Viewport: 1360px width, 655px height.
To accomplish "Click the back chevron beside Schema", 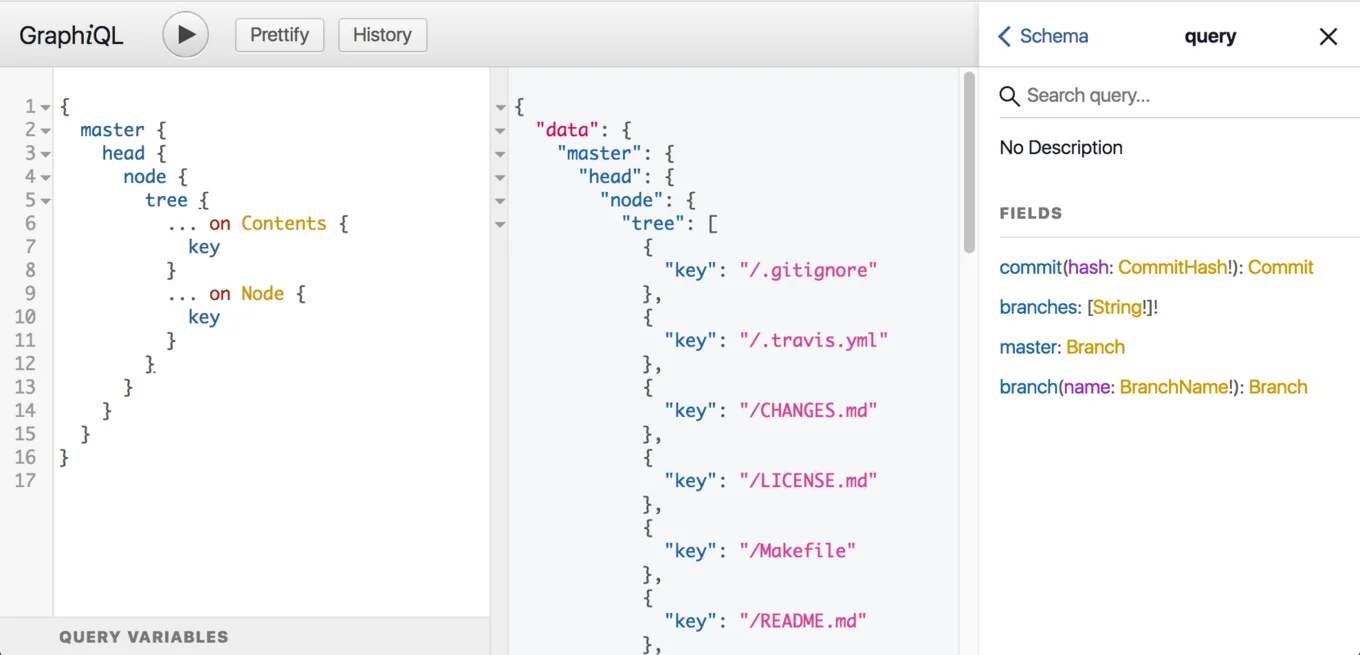I will coord(1003,35).
